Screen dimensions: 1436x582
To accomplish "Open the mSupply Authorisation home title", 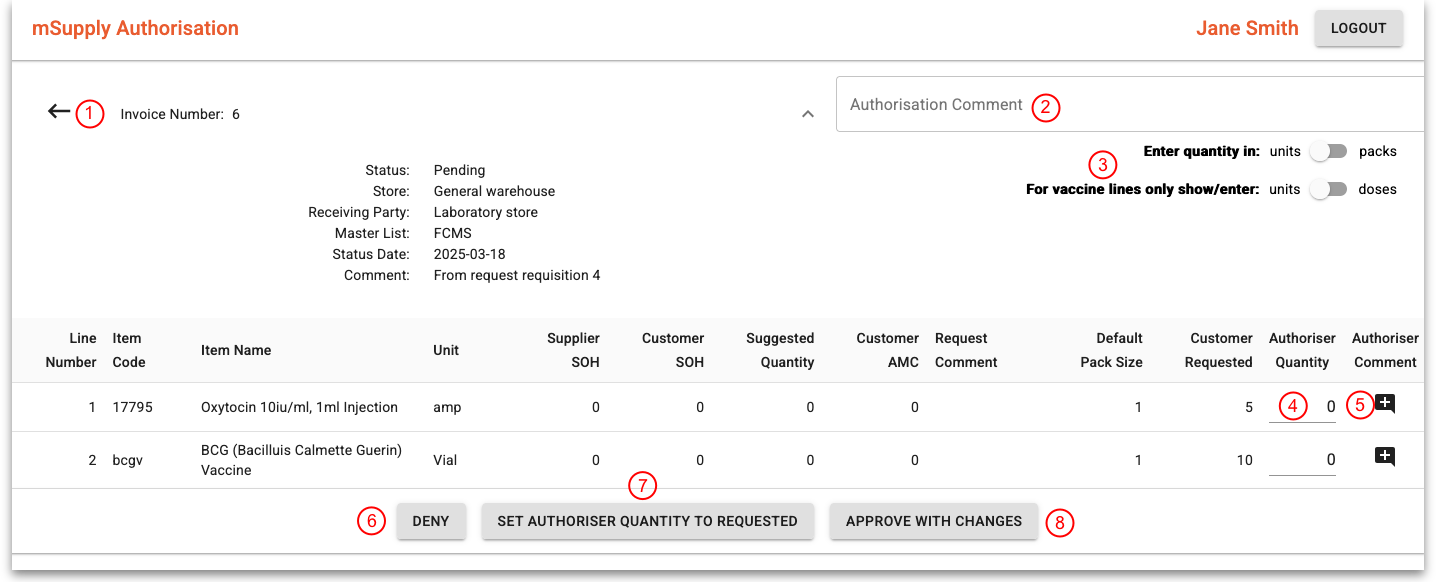I will [135, 28].
